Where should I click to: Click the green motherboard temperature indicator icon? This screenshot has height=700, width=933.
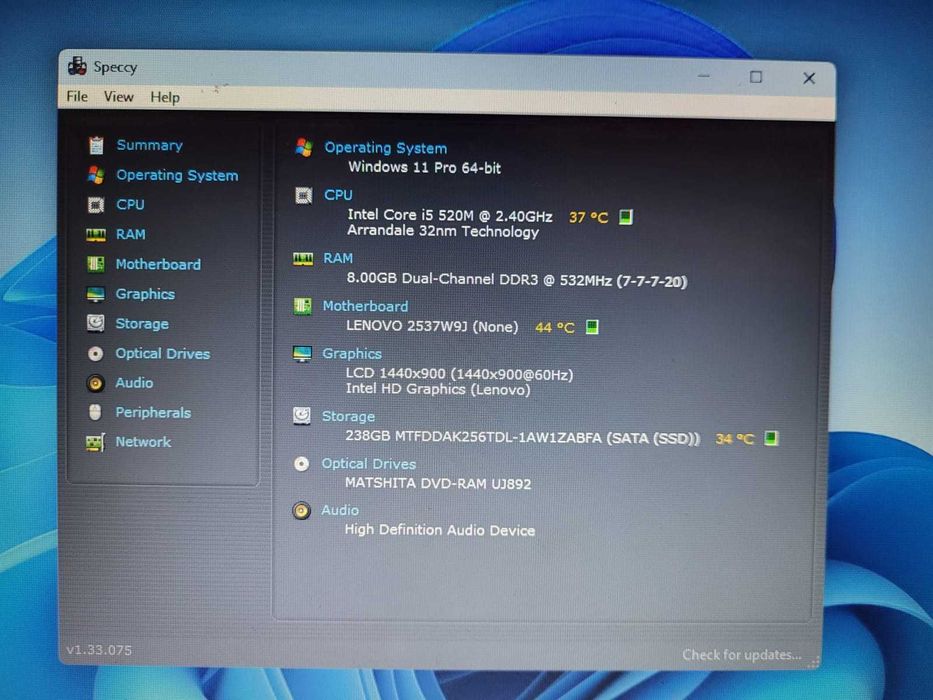click(592, 327)
